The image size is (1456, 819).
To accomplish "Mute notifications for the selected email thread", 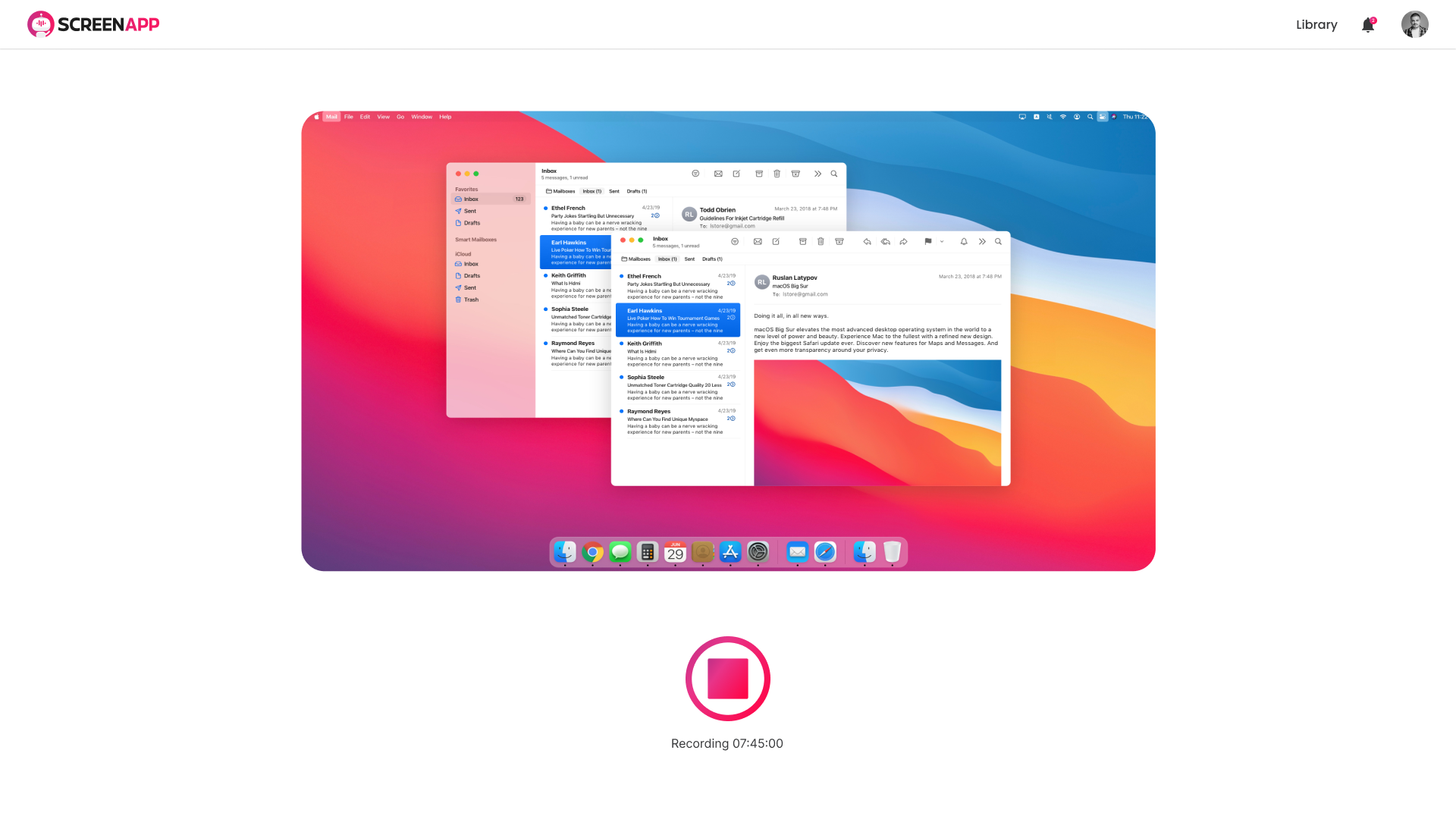I will (x=964, y=241).
